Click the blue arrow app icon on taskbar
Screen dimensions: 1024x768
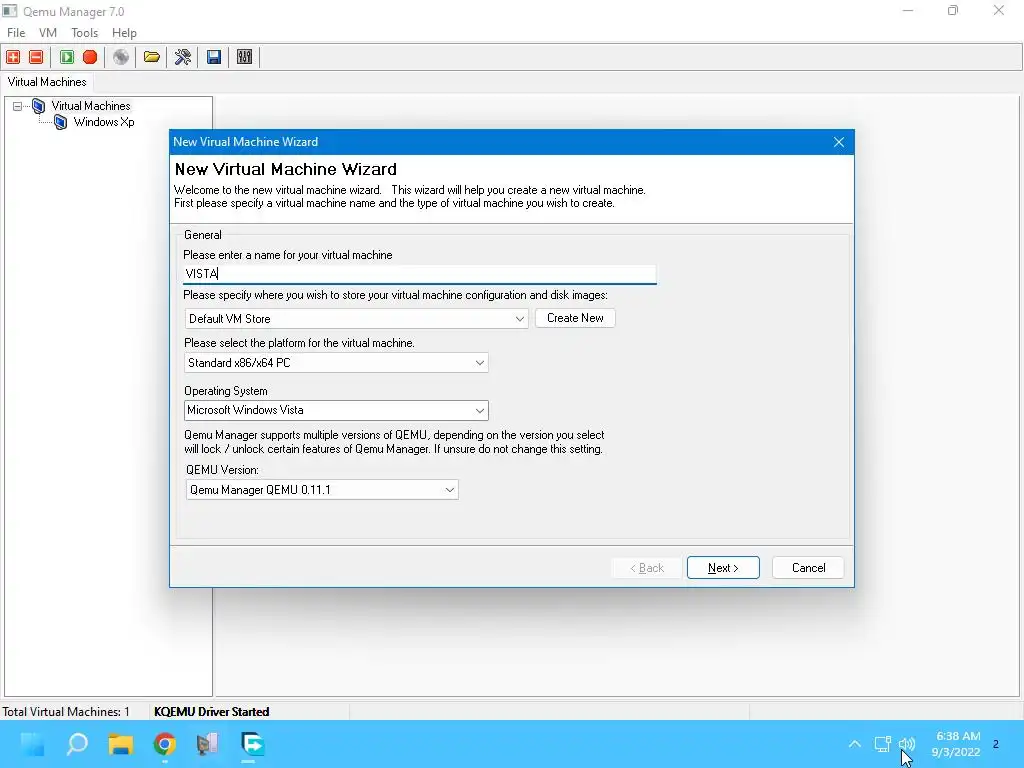[x=252, y=744]
